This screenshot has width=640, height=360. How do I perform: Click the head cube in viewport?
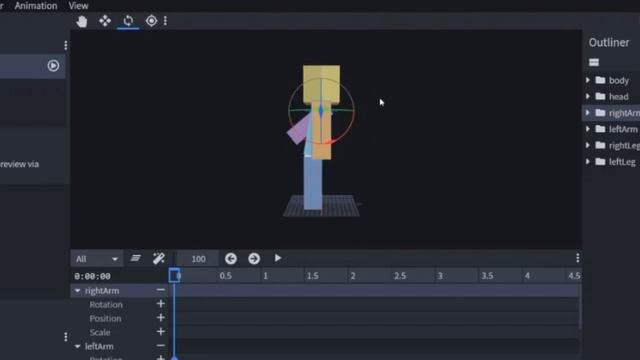click(x=321, y=83)
